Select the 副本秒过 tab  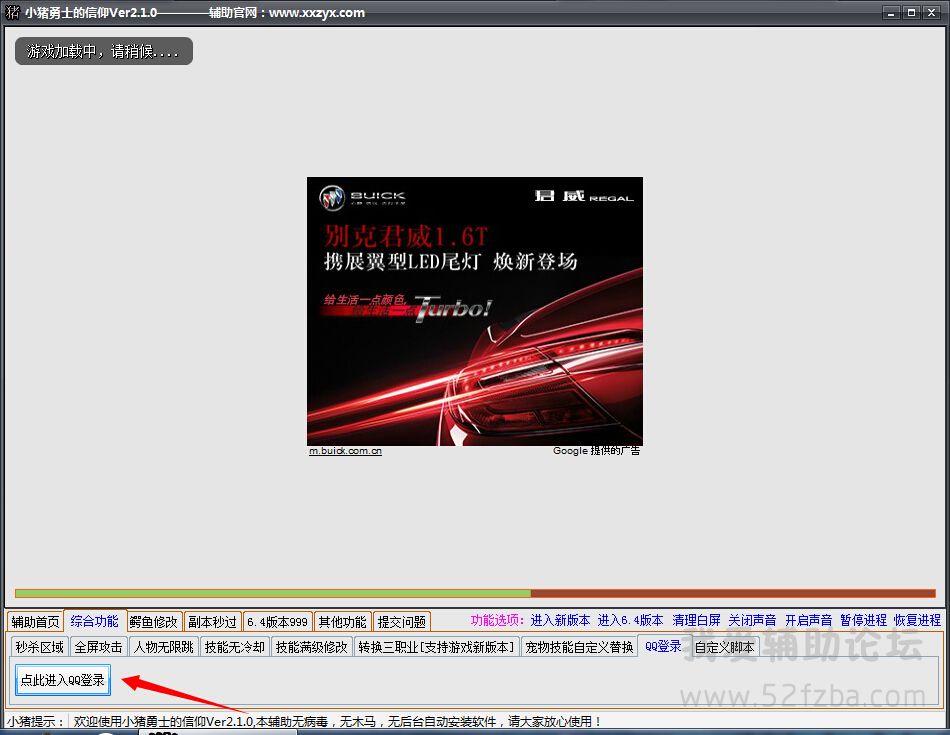click(212, 622)
